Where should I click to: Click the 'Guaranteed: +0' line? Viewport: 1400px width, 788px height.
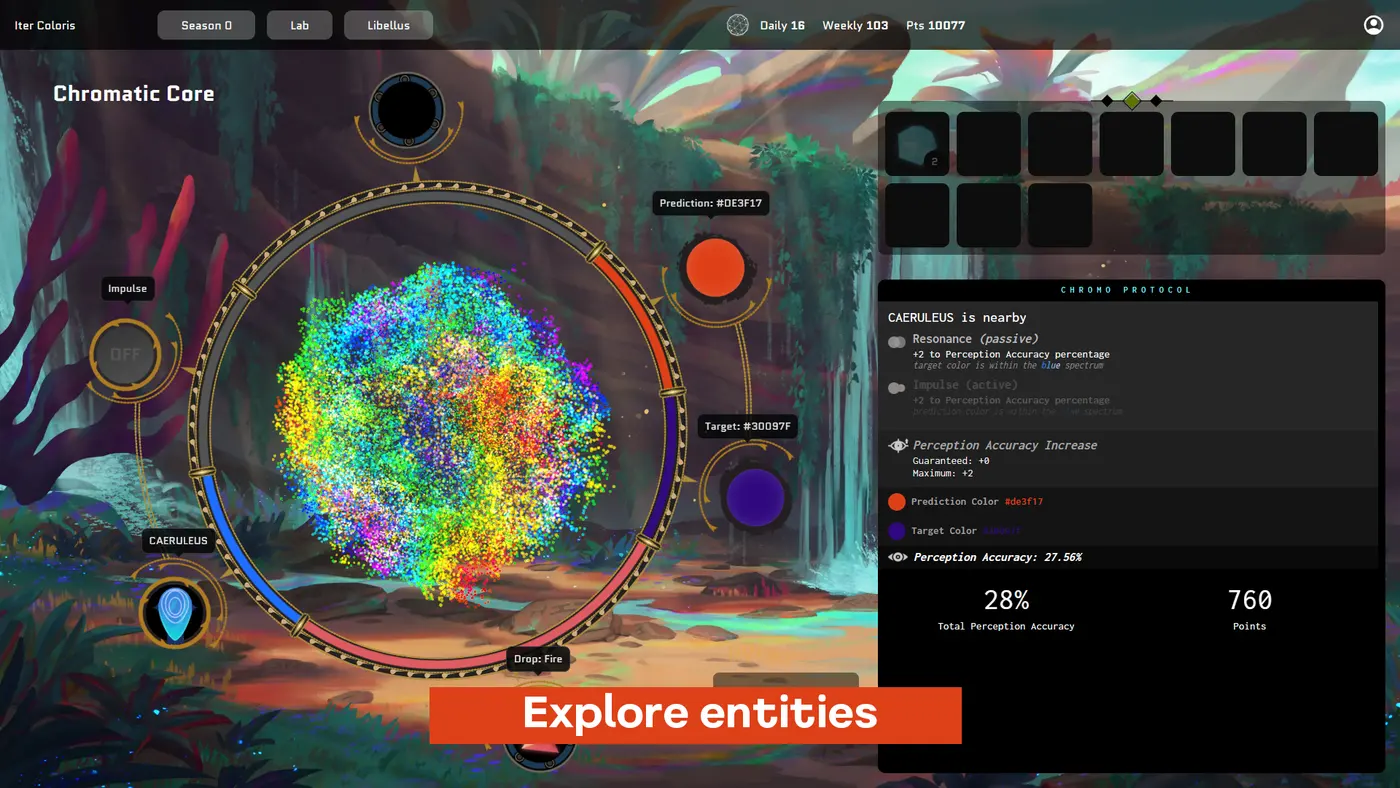click(x=951, y=461)
